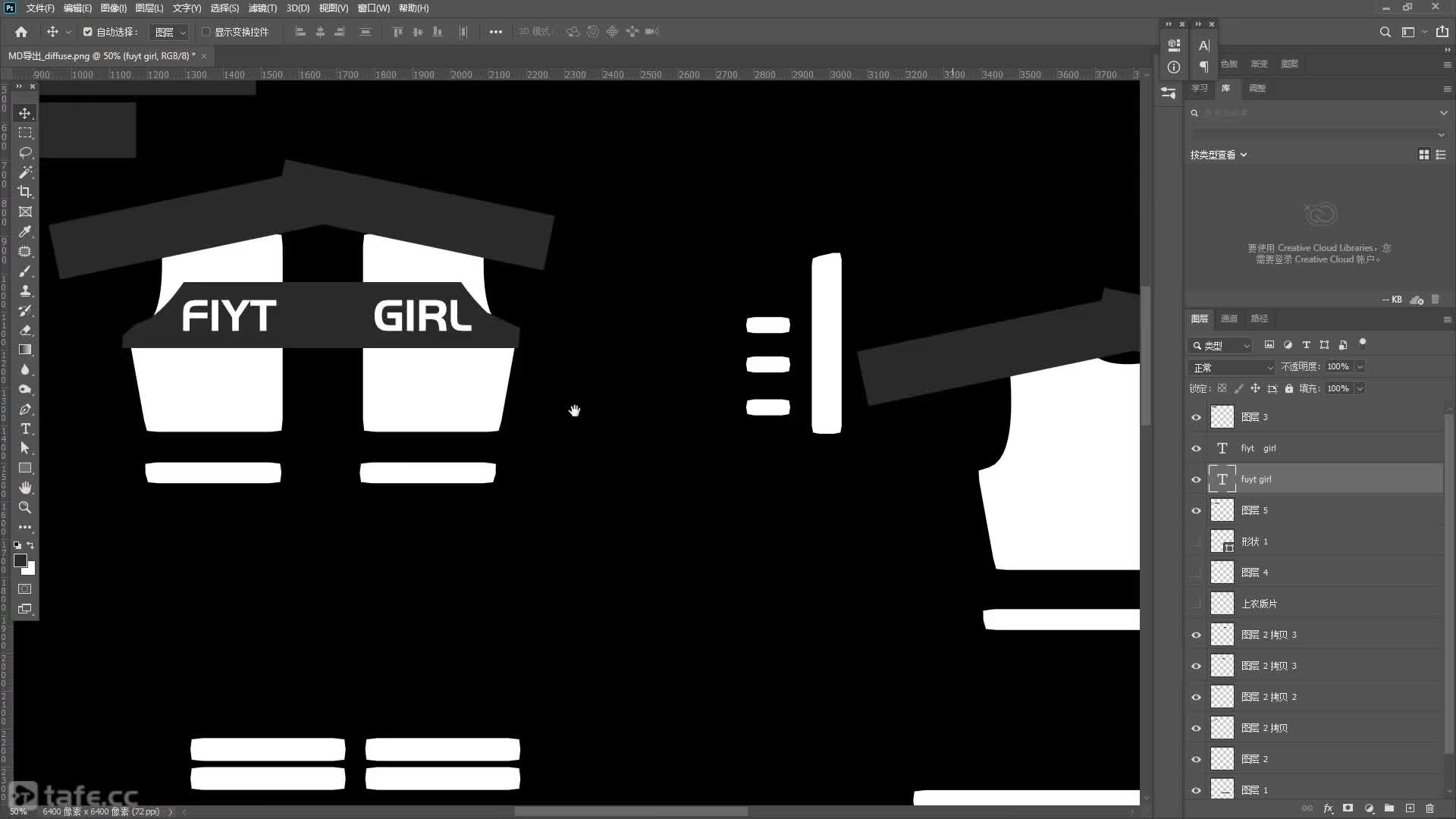Screen dimensions: 1456x819
Task: Expand the library search dropdown arrow
Action: pyautogui.click(x=1443, y=113)
